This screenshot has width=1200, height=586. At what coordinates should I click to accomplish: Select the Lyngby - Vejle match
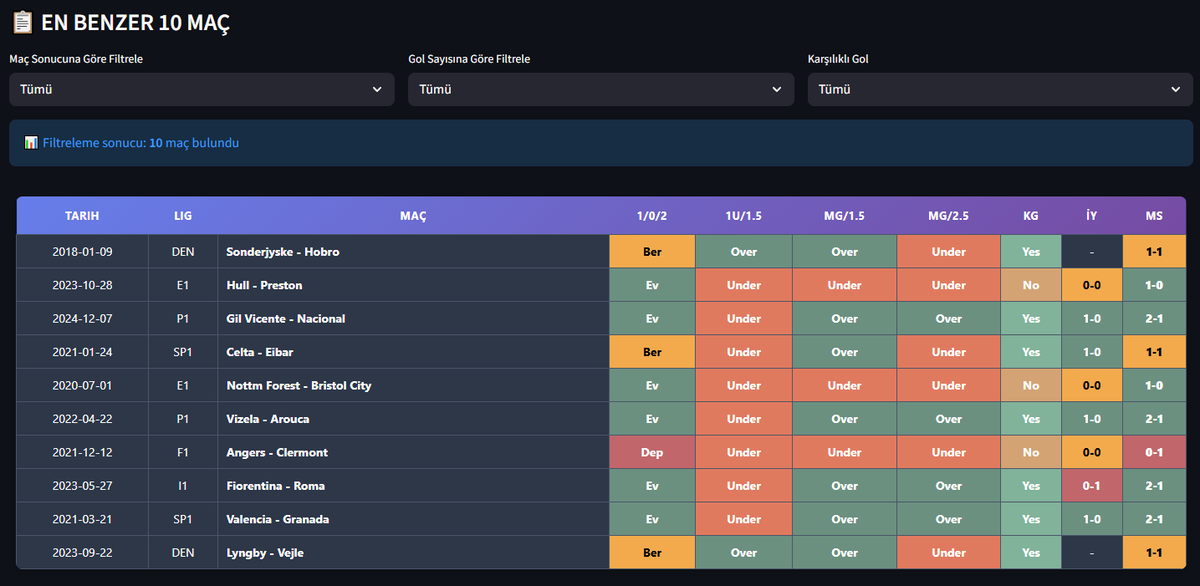pyautogui.click(x=265, y=553)
